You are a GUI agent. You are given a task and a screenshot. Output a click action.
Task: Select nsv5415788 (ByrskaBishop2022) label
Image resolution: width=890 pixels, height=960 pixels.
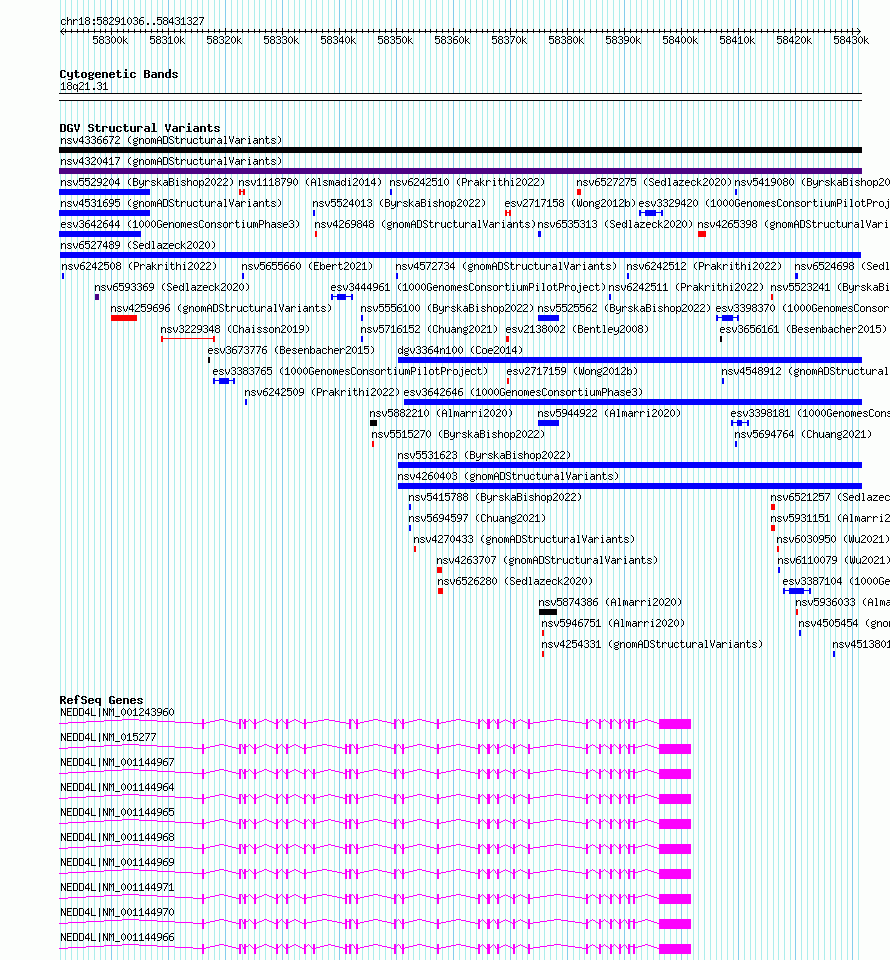495,497
